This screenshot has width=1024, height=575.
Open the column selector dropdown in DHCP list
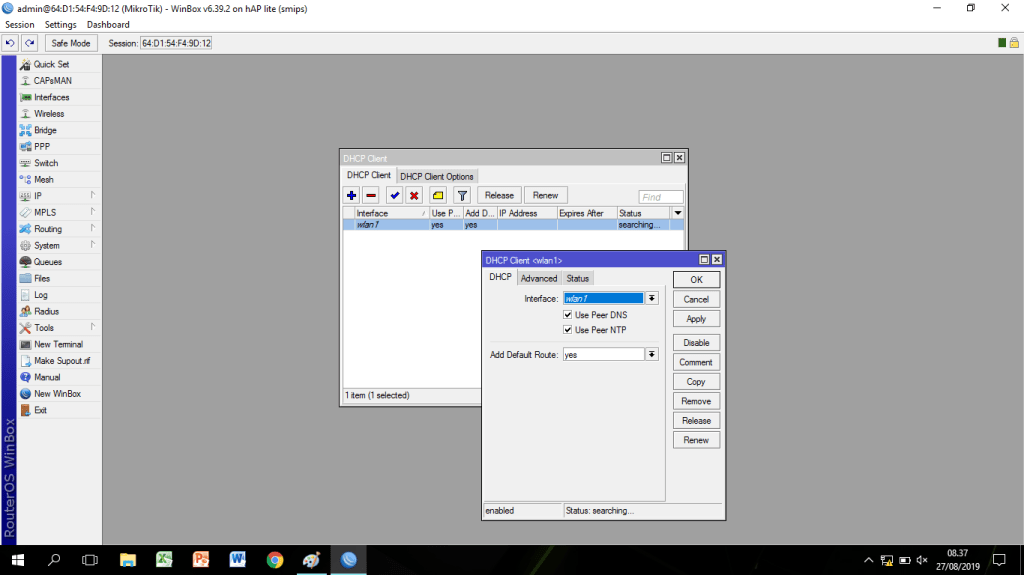(x=678, y=213)
